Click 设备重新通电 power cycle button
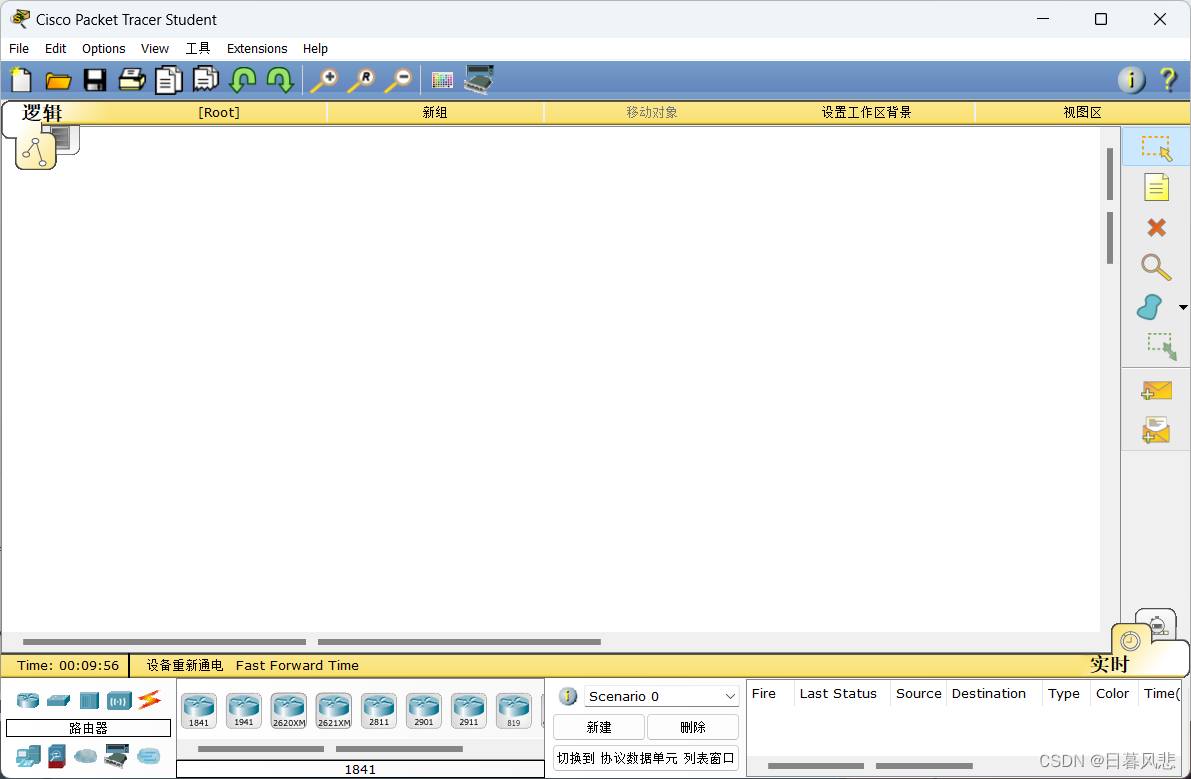 [185, 665]
